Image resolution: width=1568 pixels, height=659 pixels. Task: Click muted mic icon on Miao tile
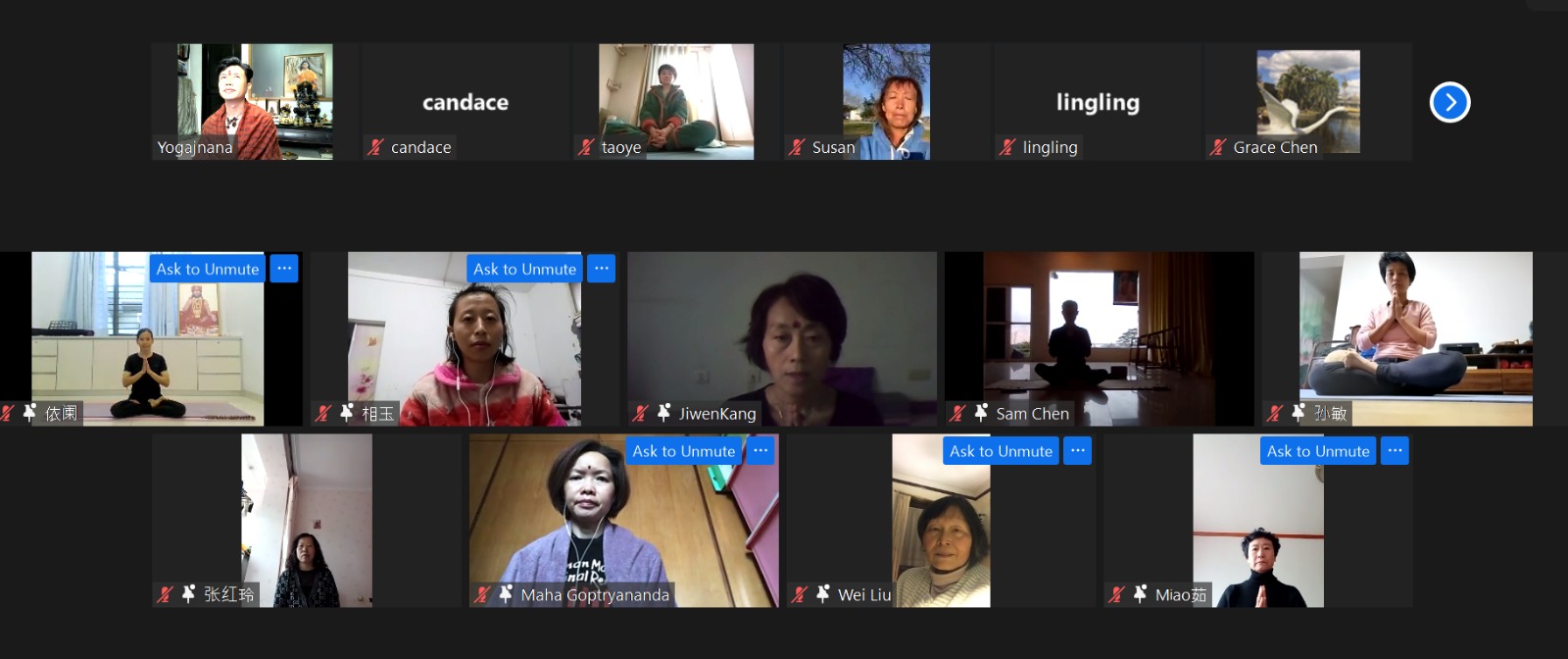pos(1116,594)
